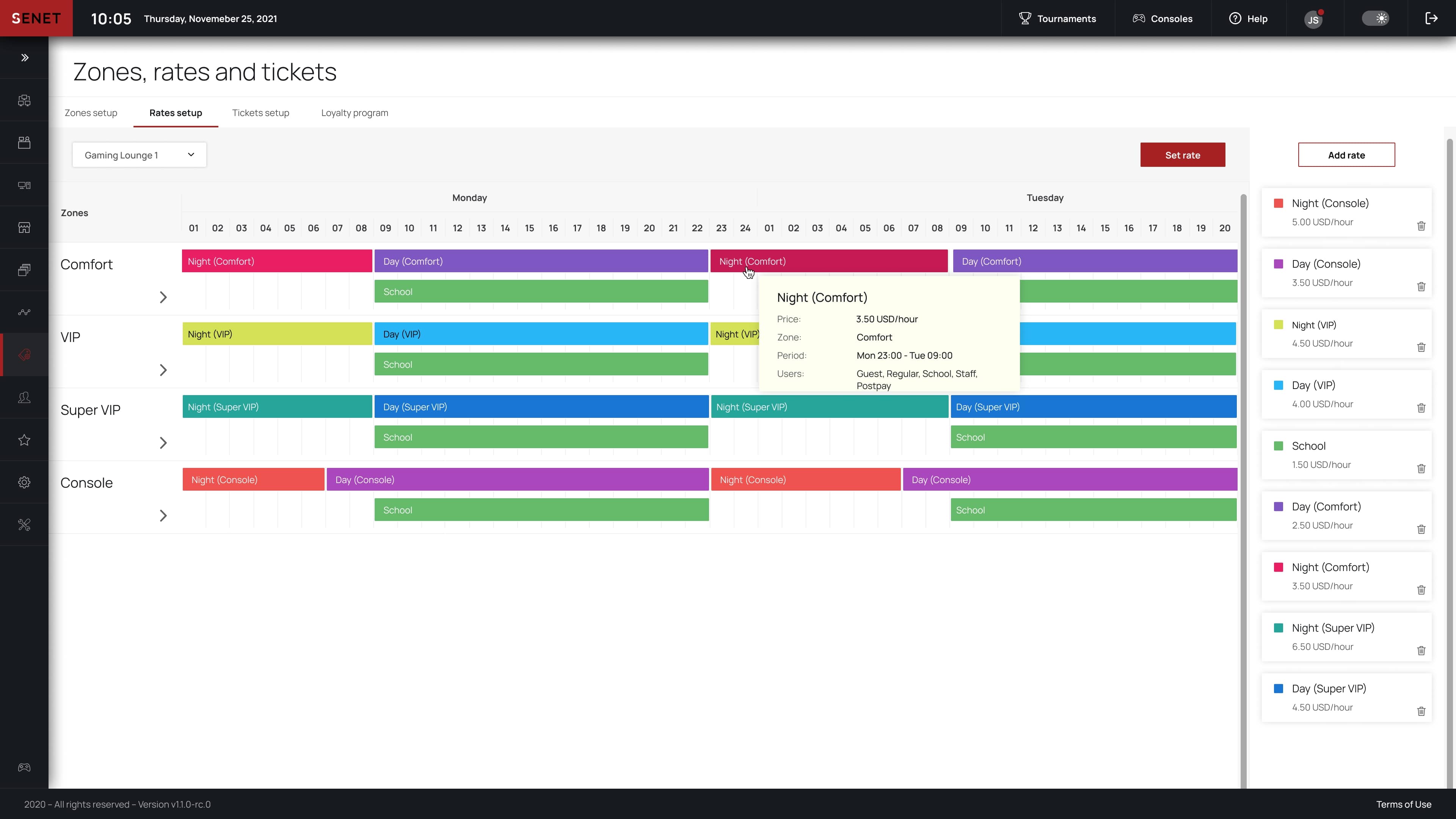Expand the Comfort zone row chevron
This screenshot has width=1456, height=819.
tap(163, 296)
